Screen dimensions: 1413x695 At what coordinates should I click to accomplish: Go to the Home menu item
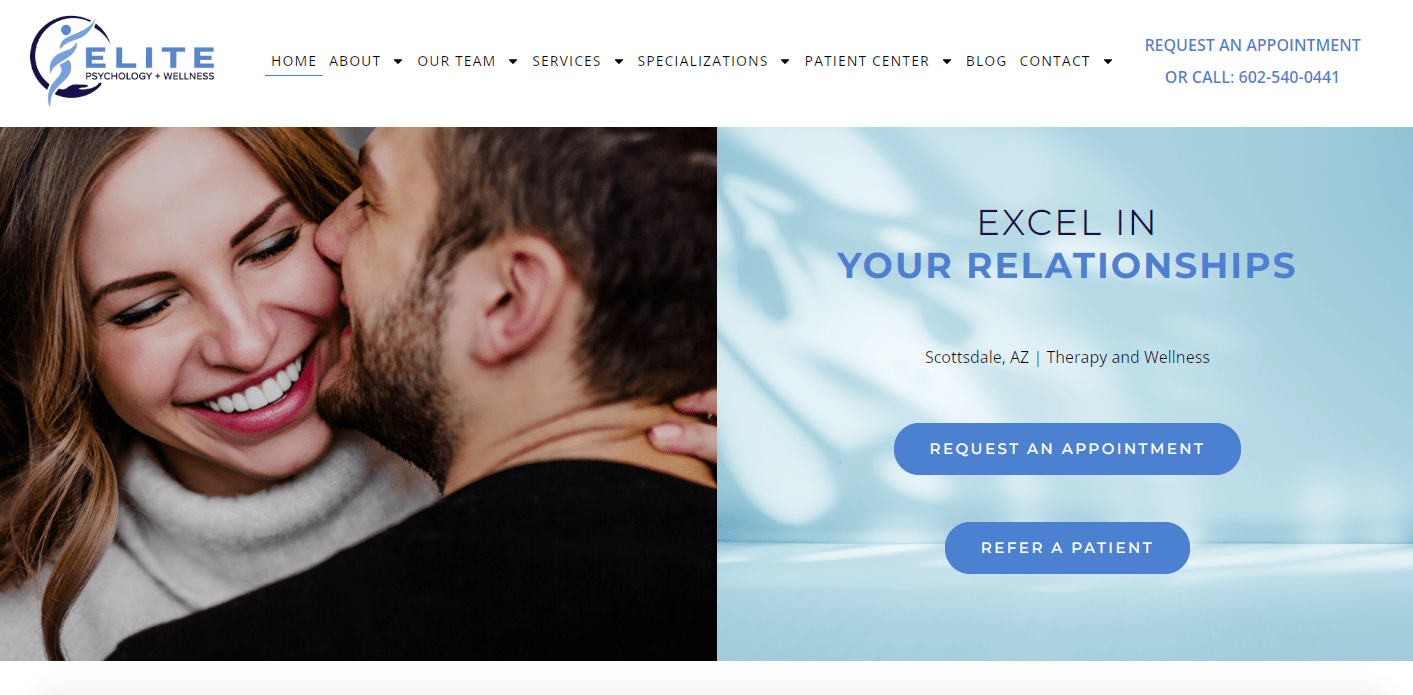(294, 61)
